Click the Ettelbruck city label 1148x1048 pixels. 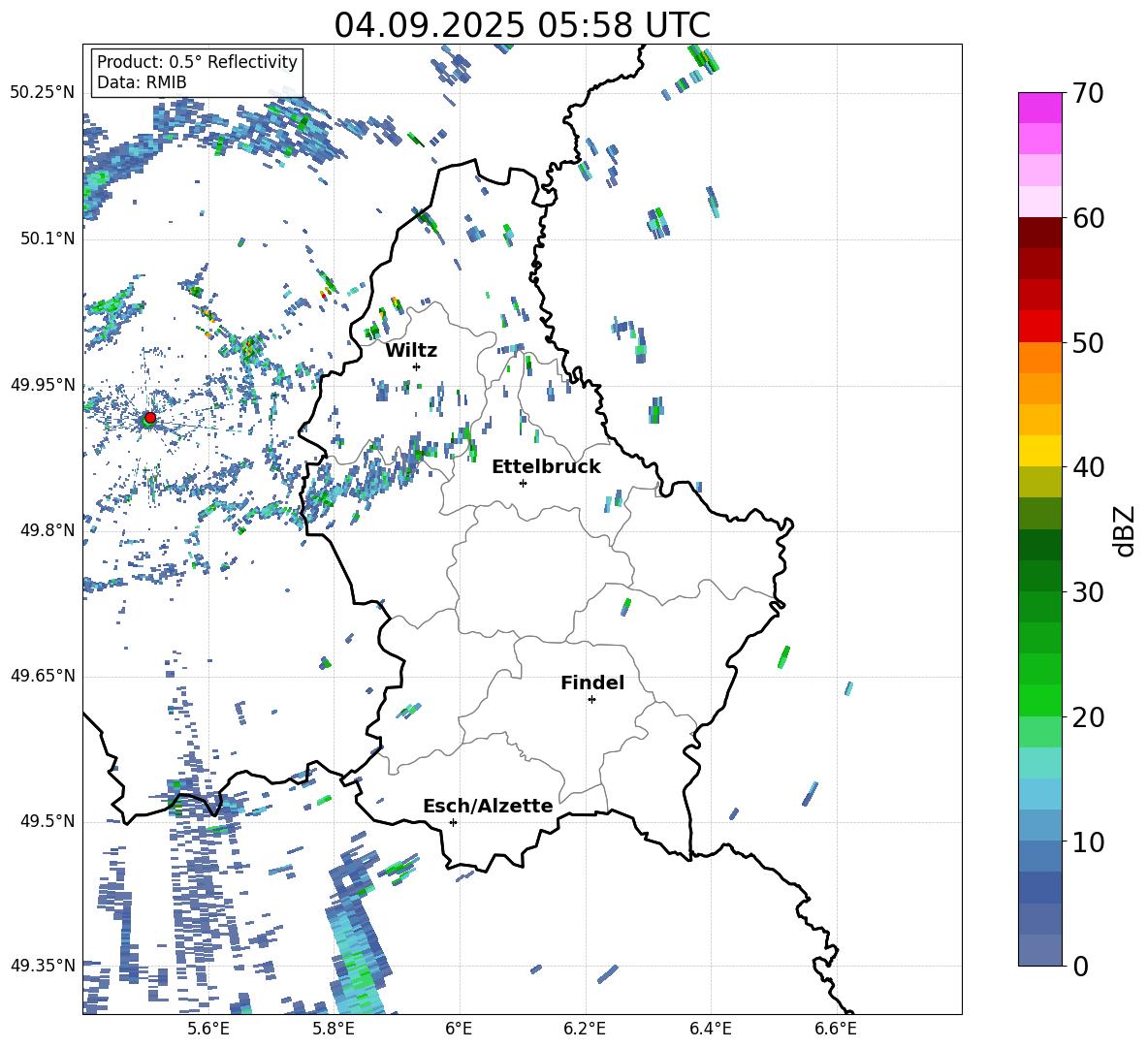546,467
